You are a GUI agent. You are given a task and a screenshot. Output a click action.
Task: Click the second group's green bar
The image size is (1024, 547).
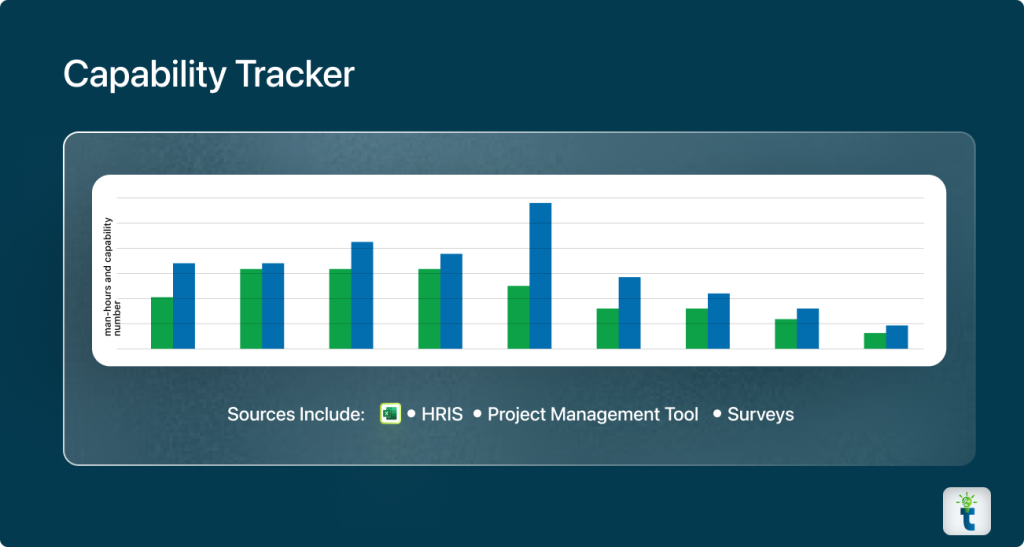pos(251,309)
